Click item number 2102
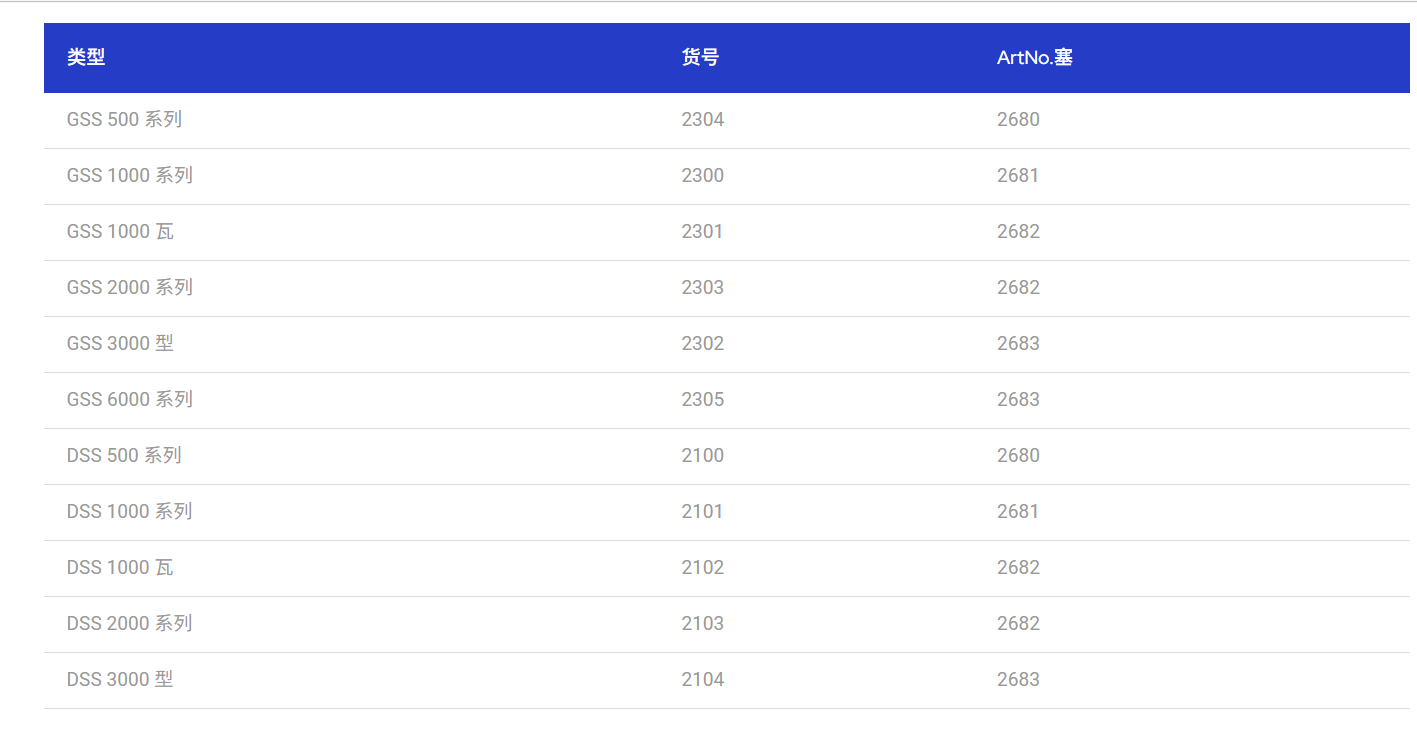1417x734 pixels. point(702,568)
